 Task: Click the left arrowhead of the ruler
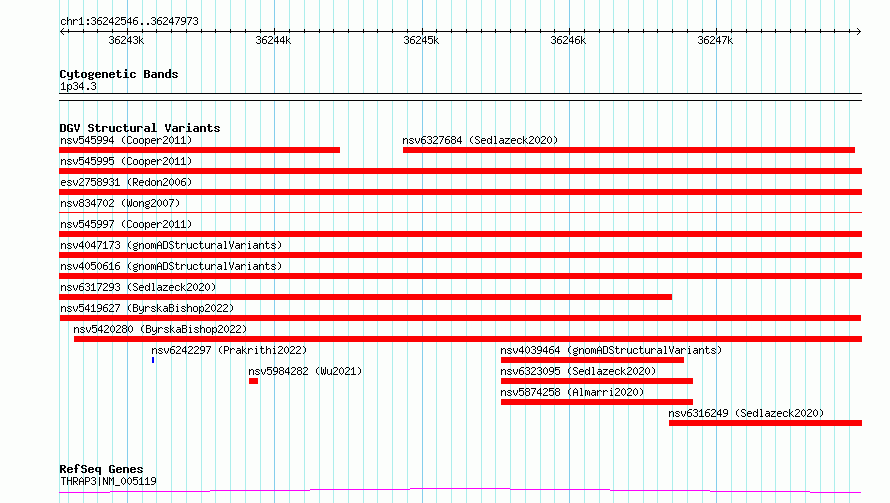62,31
